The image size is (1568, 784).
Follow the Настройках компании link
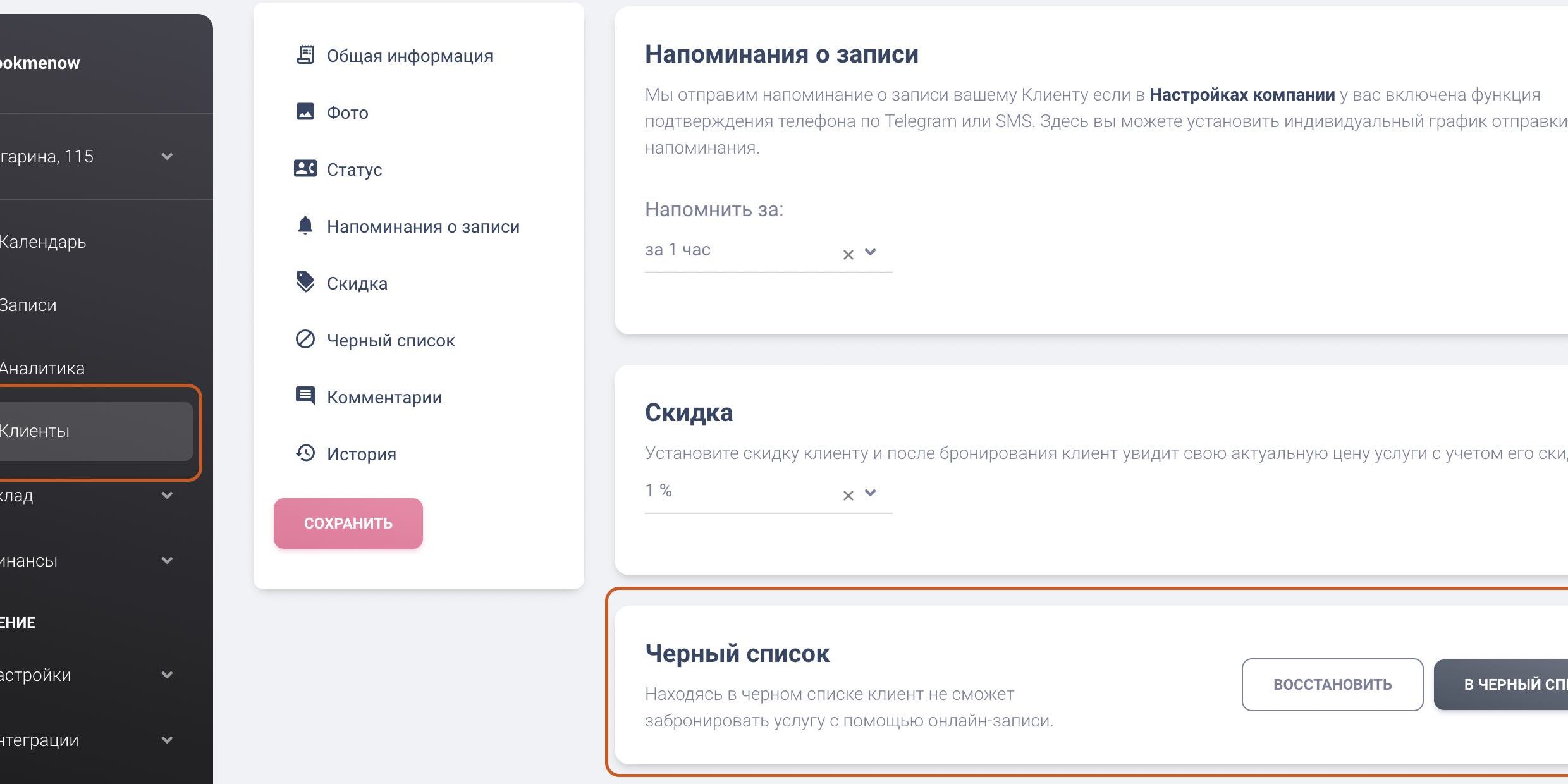[1242, 95]
